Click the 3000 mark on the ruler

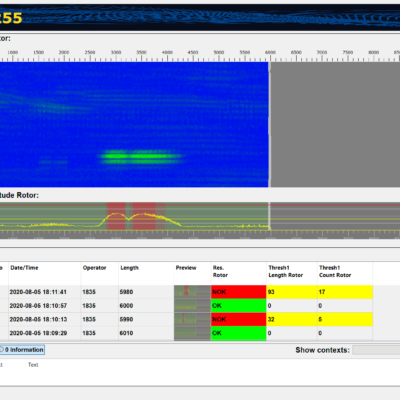tap(116, 53)
